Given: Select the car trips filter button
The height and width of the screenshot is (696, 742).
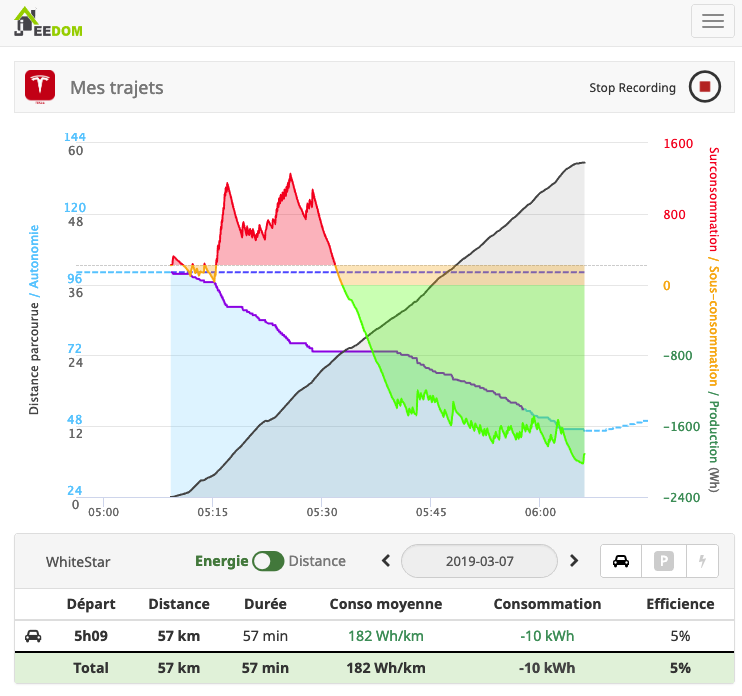Looking at the screenshot, I should 621,561.
